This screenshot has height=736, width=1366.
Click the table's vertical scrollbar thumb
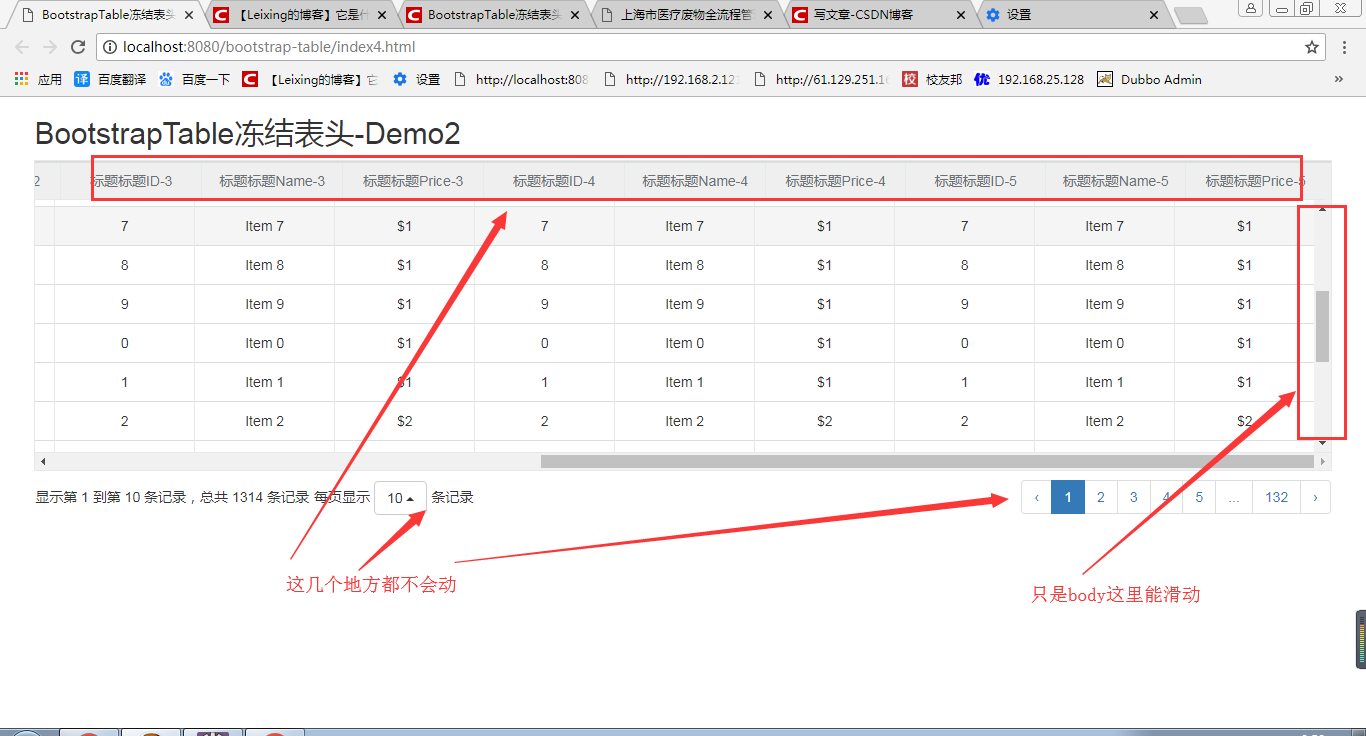coord(1322,326)
